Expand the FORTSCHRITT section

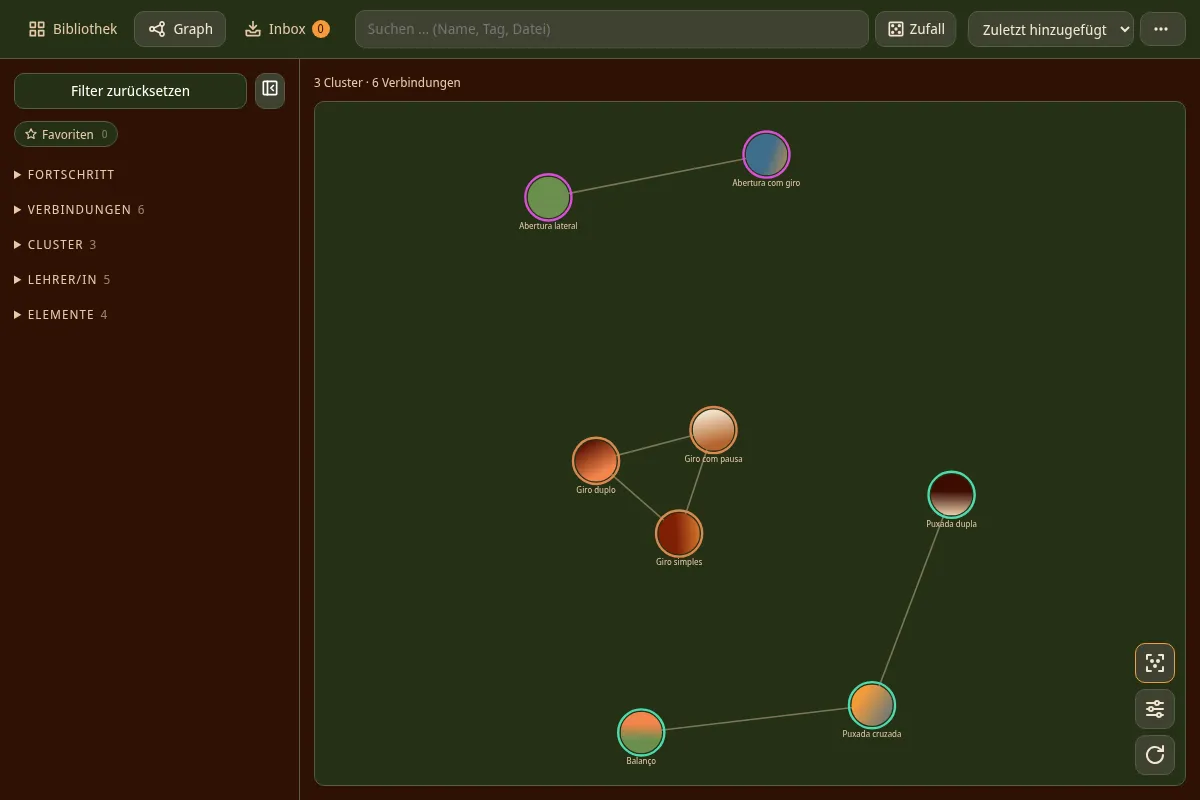pyautogui.click(x=65, y=175)
